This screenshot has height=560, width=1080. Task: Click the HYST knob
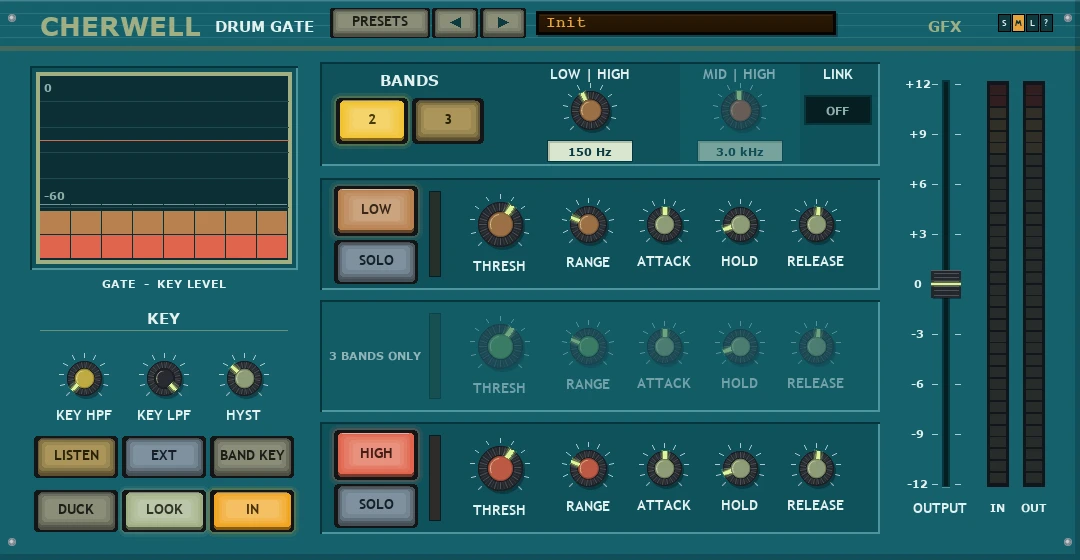245,378
